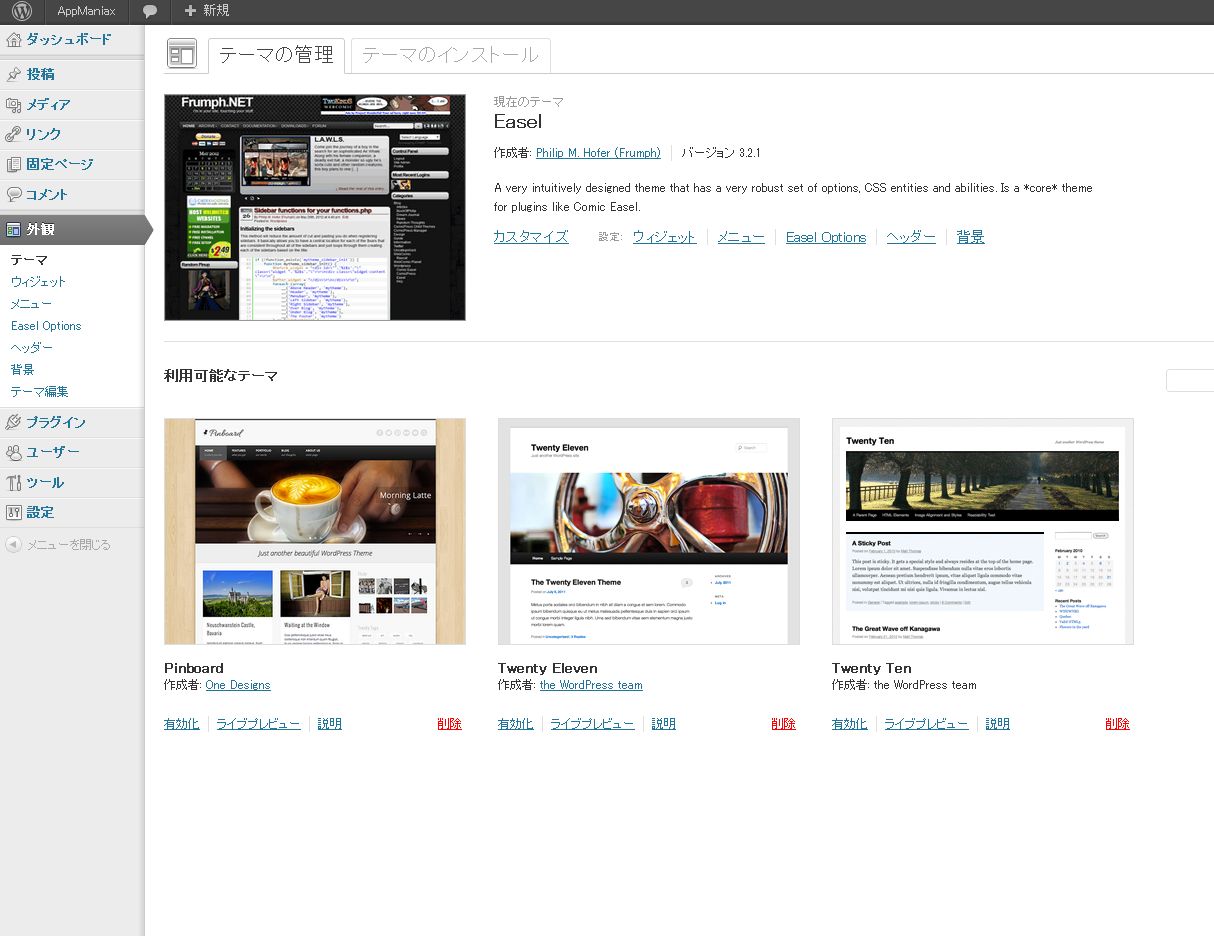Select ヘッダー in sidebar submenu
The height and width of the screenshot is (936, 1214).
tap(32, 348)
